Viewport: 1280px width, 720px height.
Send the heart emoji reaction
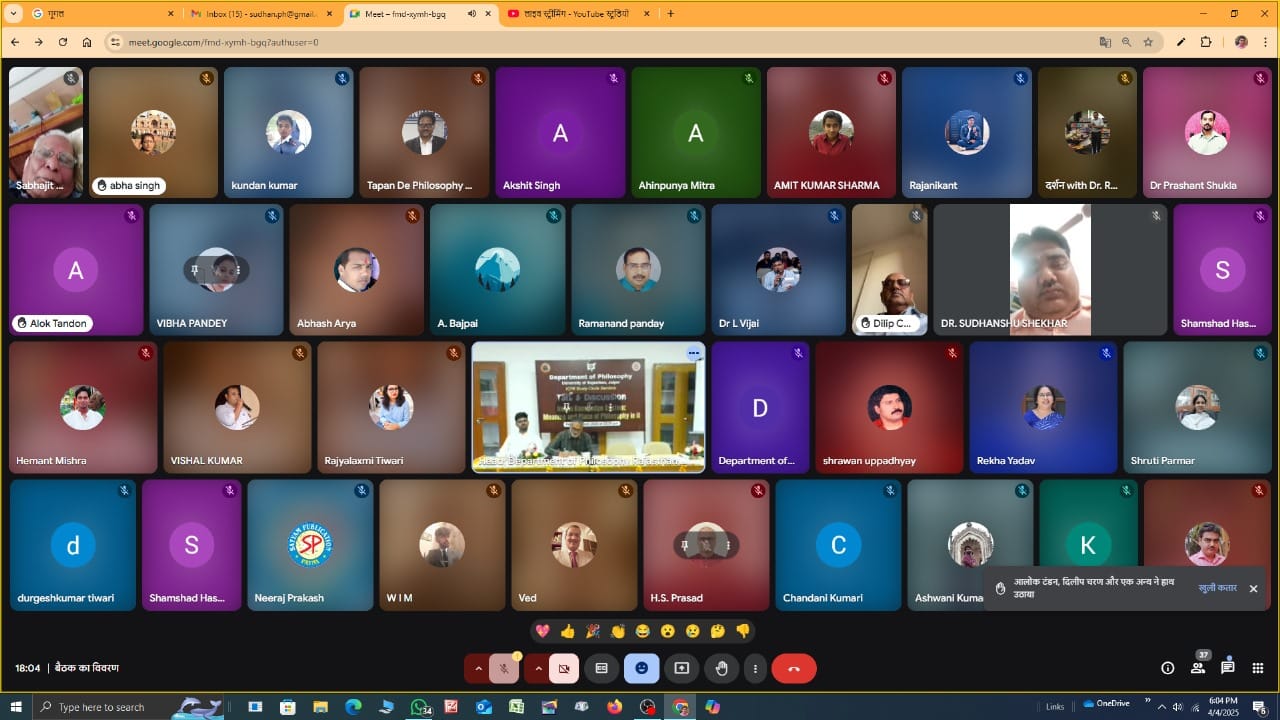coord(543,631)
